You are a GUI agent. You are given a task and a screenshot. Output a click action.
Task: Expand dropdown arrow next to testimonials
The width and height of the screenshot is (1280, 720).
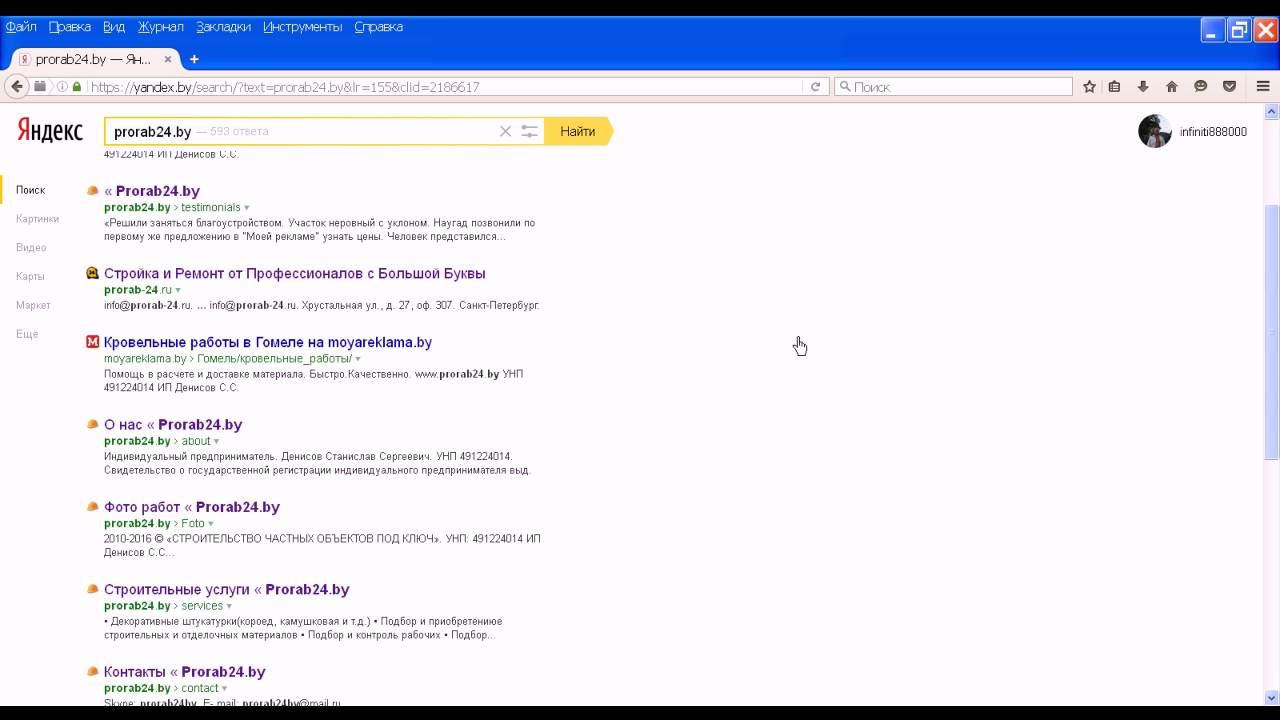tap(247, 208)
